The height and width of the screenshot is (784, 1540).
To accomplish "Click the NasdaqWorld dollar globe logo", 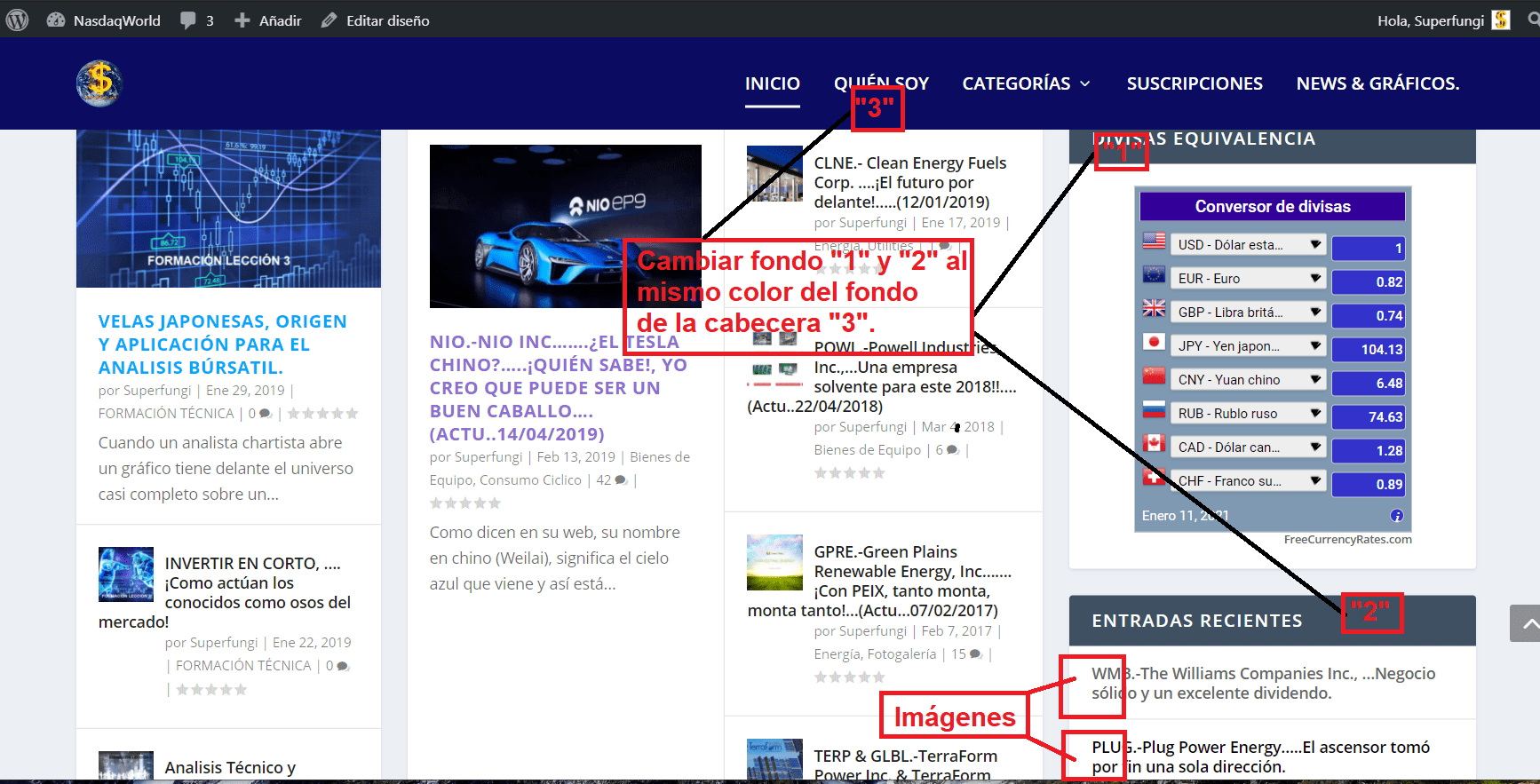I will (99, 83).
